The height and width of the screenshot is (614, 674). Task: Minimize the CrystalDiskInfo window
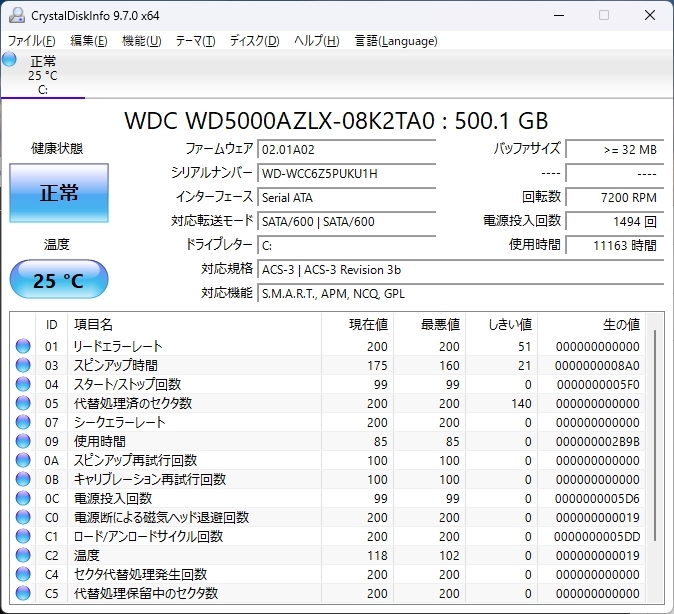pos(559,15)
